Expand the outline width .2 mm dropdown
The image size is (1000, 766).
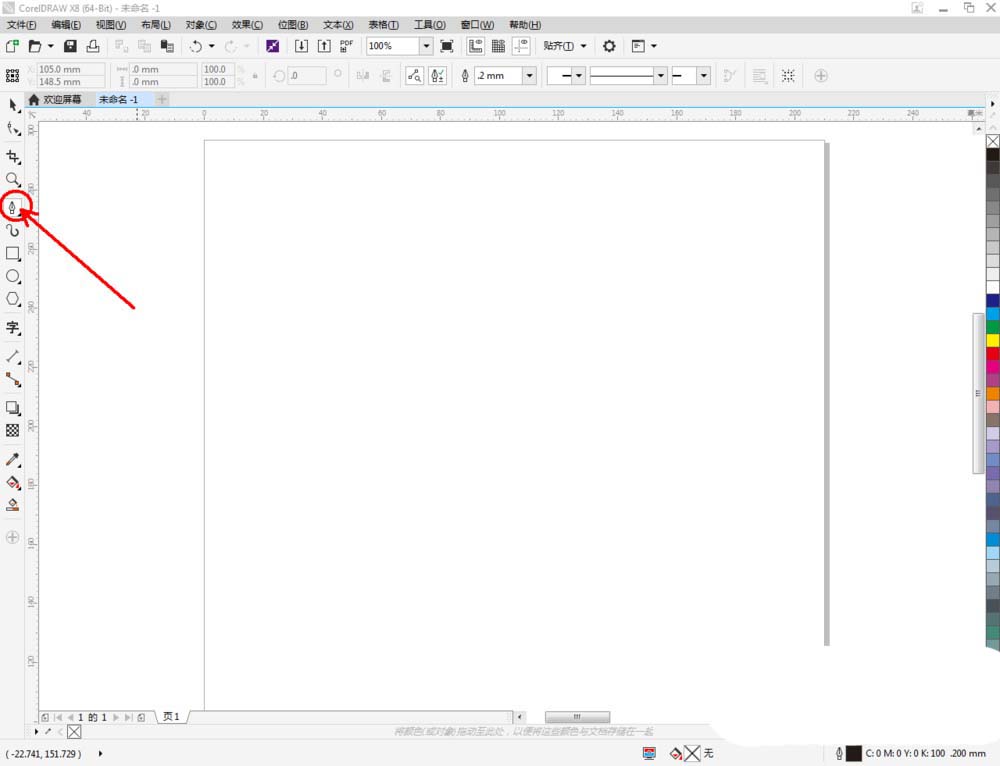pos(529,76)
